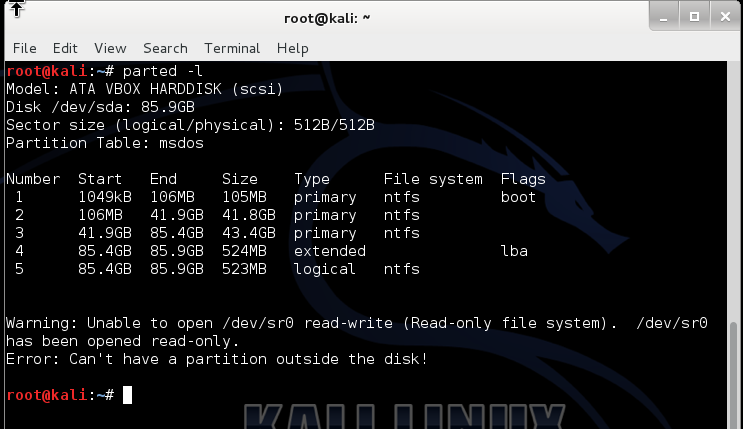Click 'Model: ATA VBOX HARDDISK (scsi)' line

pyautogui.click(x=145, y=89)
